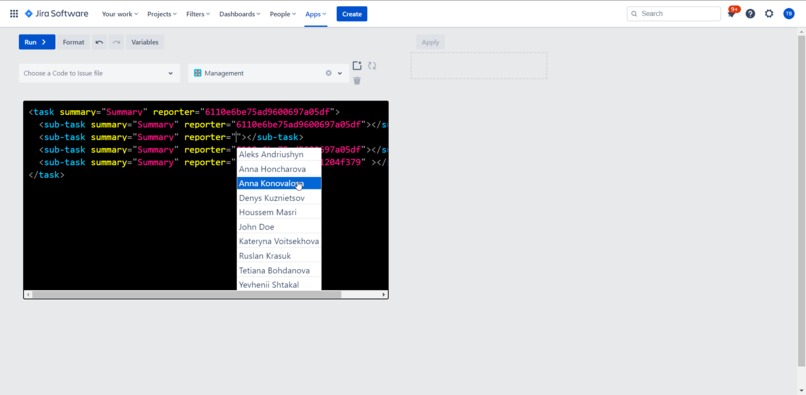Click the editor scroll right arrow
This screenshot has width=806, height=395.
pyautogui.click(x=384, y=295)
